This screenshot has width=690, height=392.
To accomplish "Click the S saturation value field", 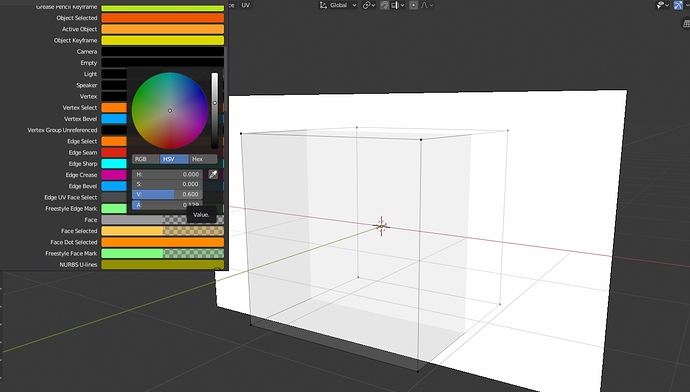I will pyautogui.click(x=167, y=184).
